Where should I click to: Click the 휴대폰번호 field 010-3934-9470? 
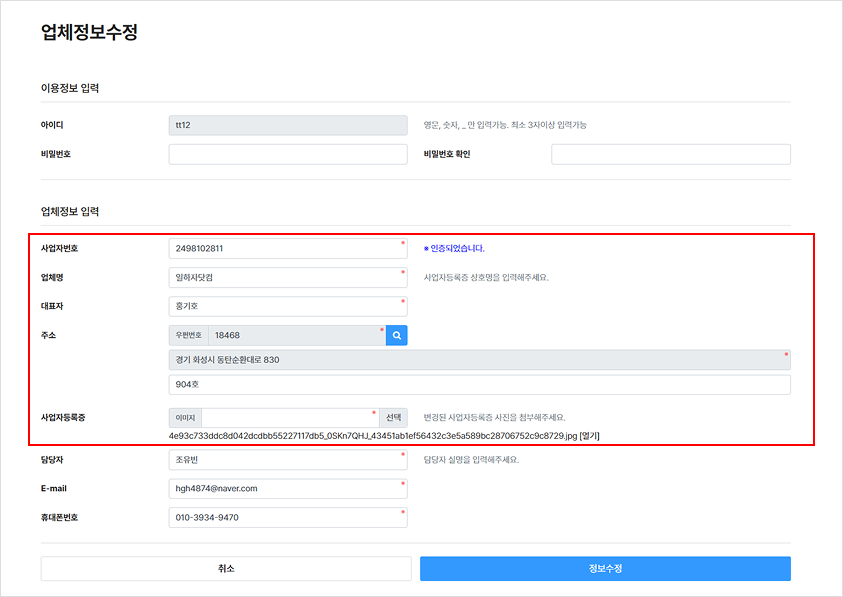point(288,517)
